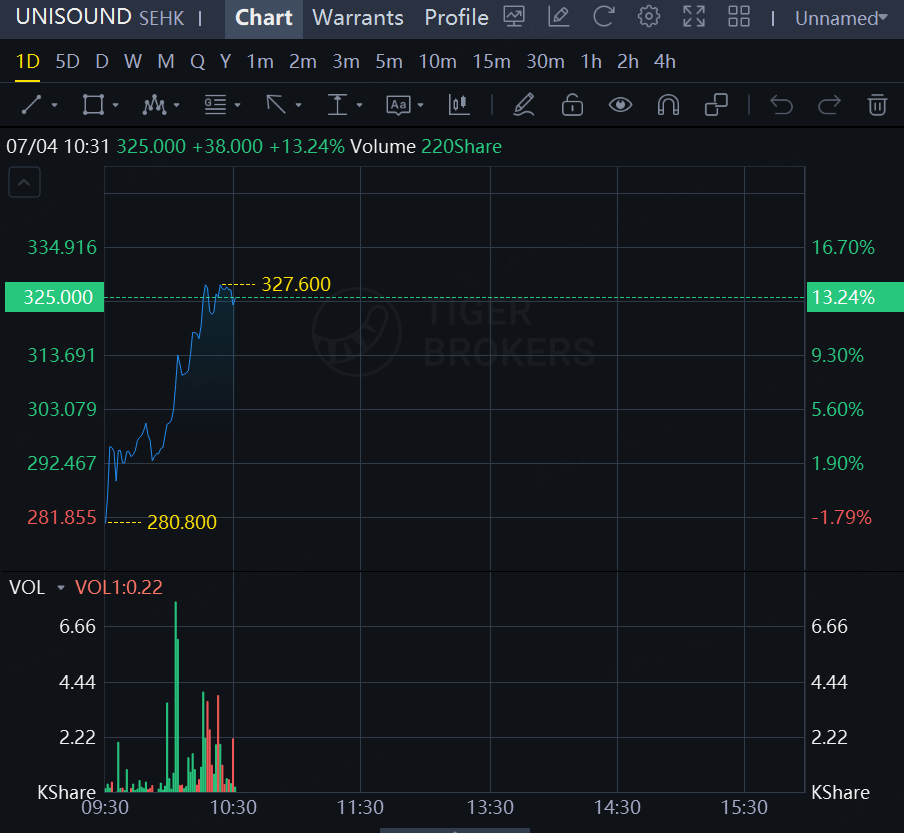
Task: Expand the VOL indicator dropdown arrow
Action: click(x=61, y=588)
